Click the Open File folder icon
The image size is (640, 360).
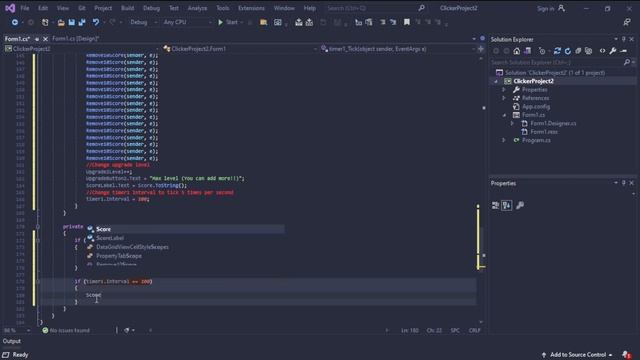tap(61, 22)
